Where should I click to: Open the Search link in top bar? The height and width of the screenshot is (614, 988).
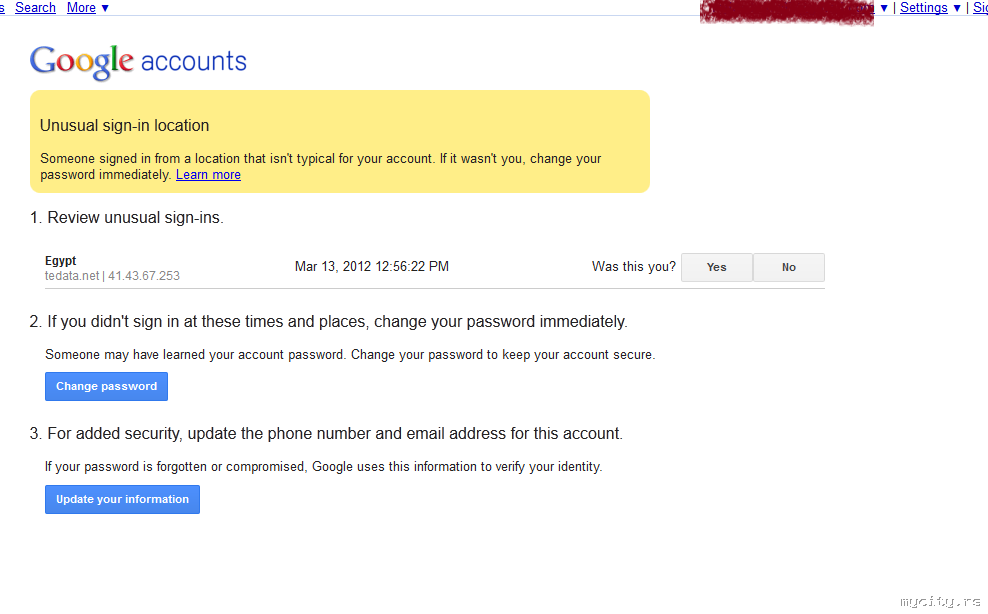pyautogui.click(x=35, y=8)
